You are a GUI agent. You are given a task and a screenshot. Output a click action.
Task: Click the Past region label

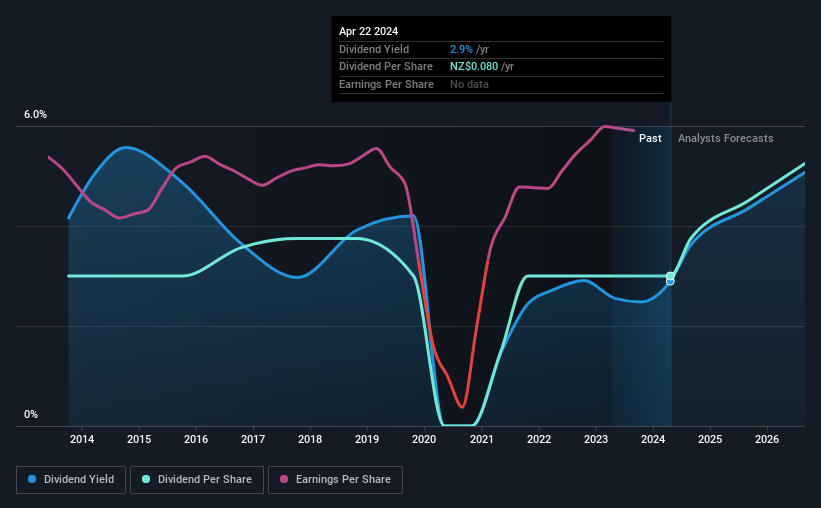click(x=650, y=138)
